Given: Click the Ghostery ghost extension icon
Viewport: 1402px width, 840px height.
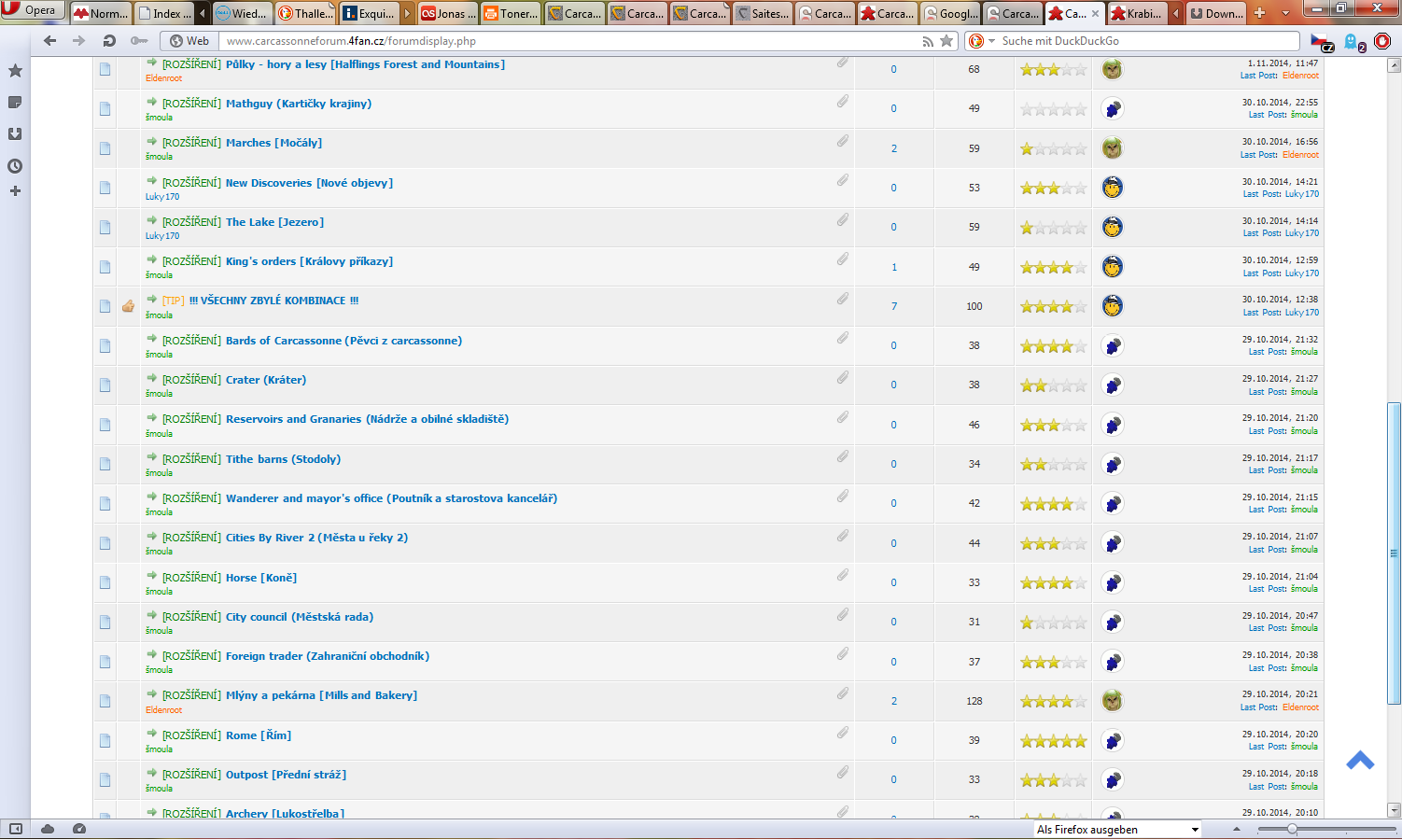Looking at the screenshot, I should tap(1353, 41).
